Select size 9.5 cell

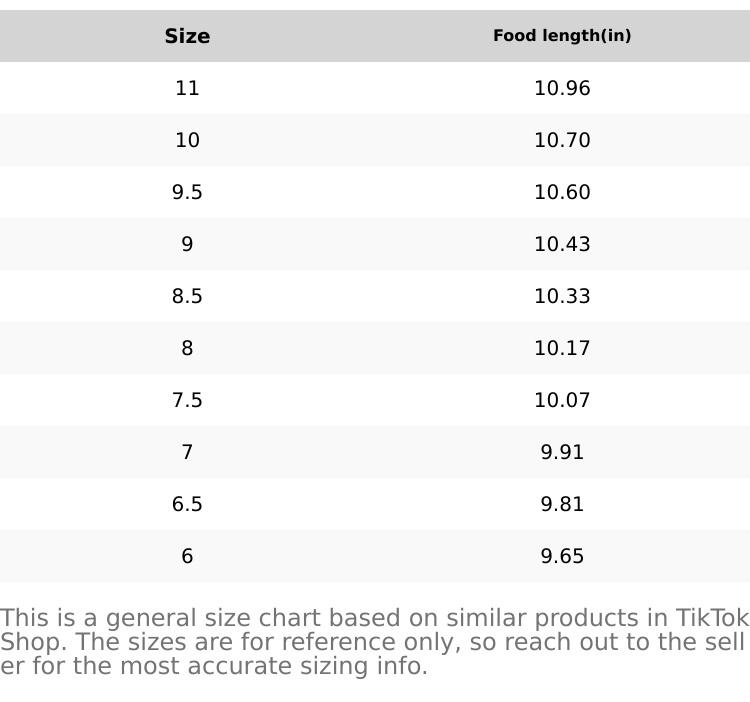187,192
